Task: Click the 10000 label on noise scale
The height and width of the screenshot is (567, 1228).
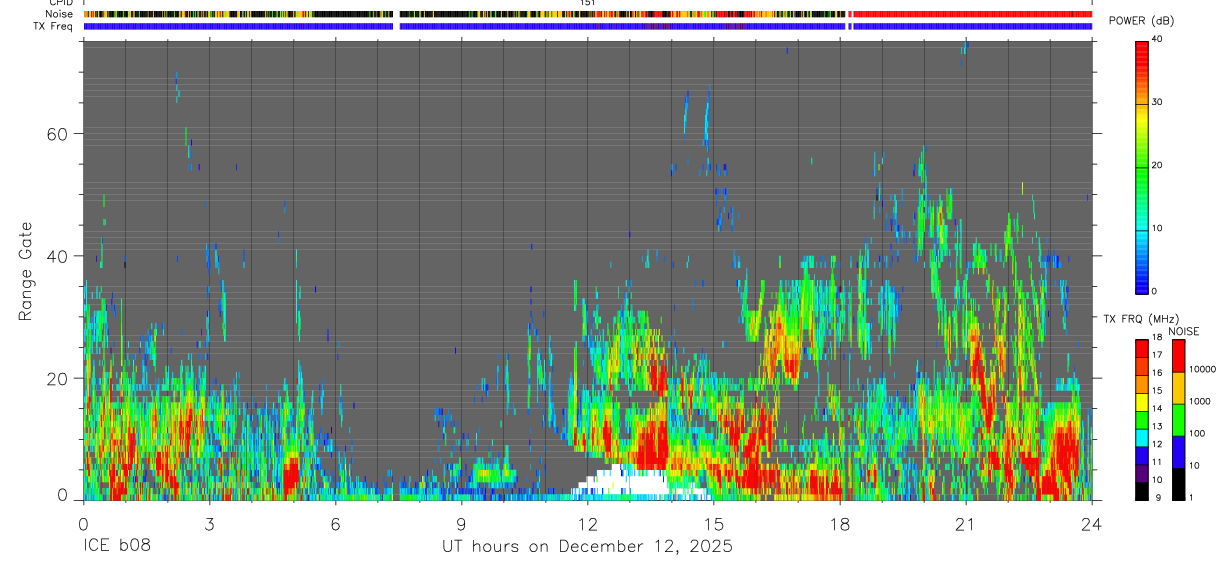Action: click(x=1202, y=369)
